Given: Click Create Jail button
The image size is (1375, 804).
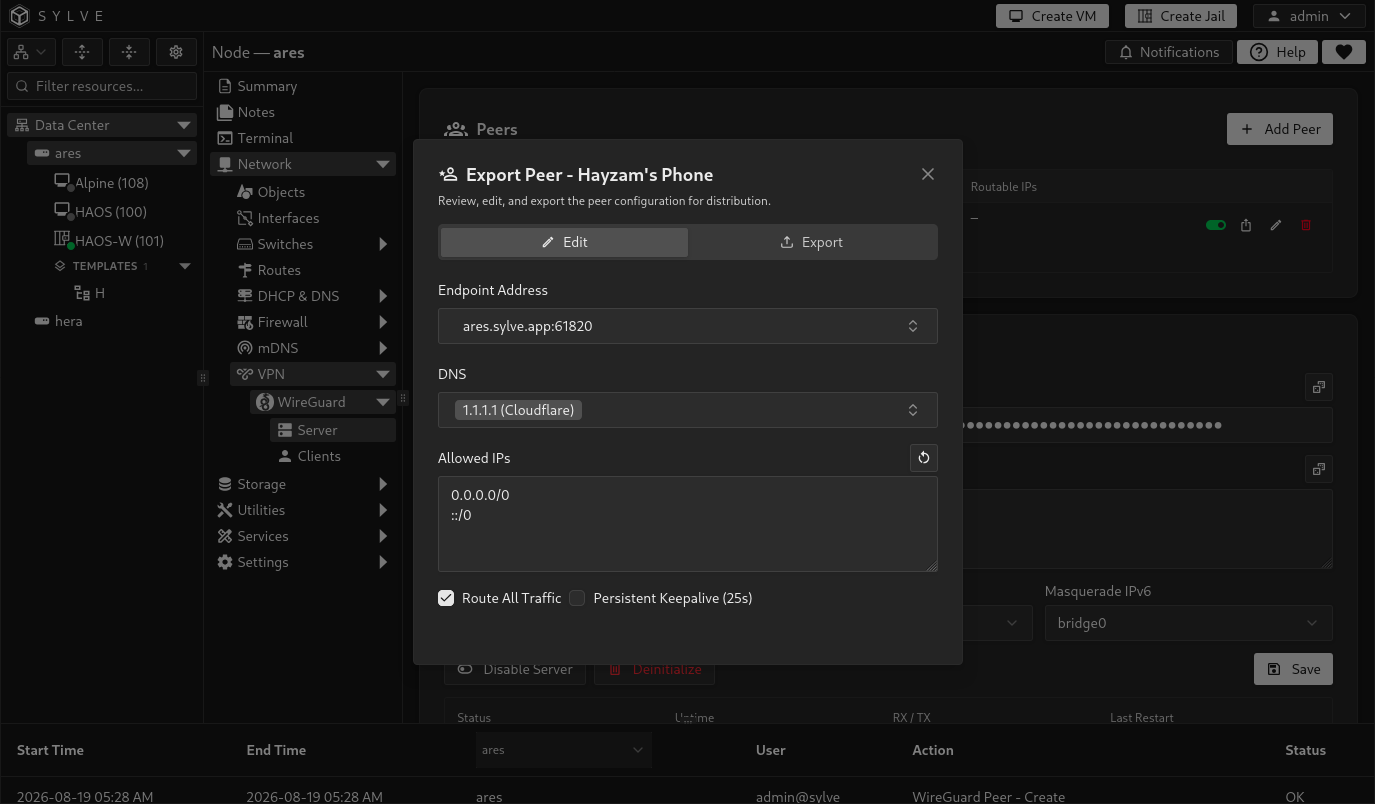Looking at the screenshot, I should pyautogui.click(x=1181, y=16).
